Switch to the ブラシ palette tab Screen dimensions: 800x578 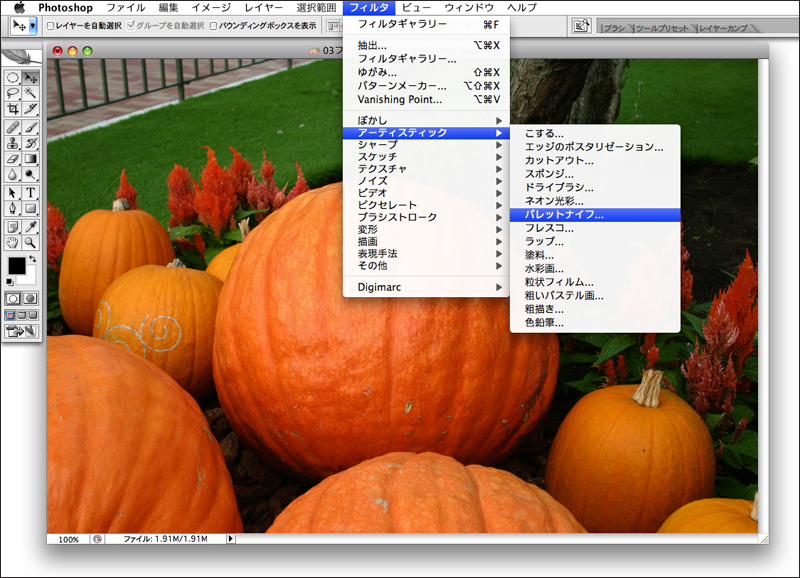point(614,29)
